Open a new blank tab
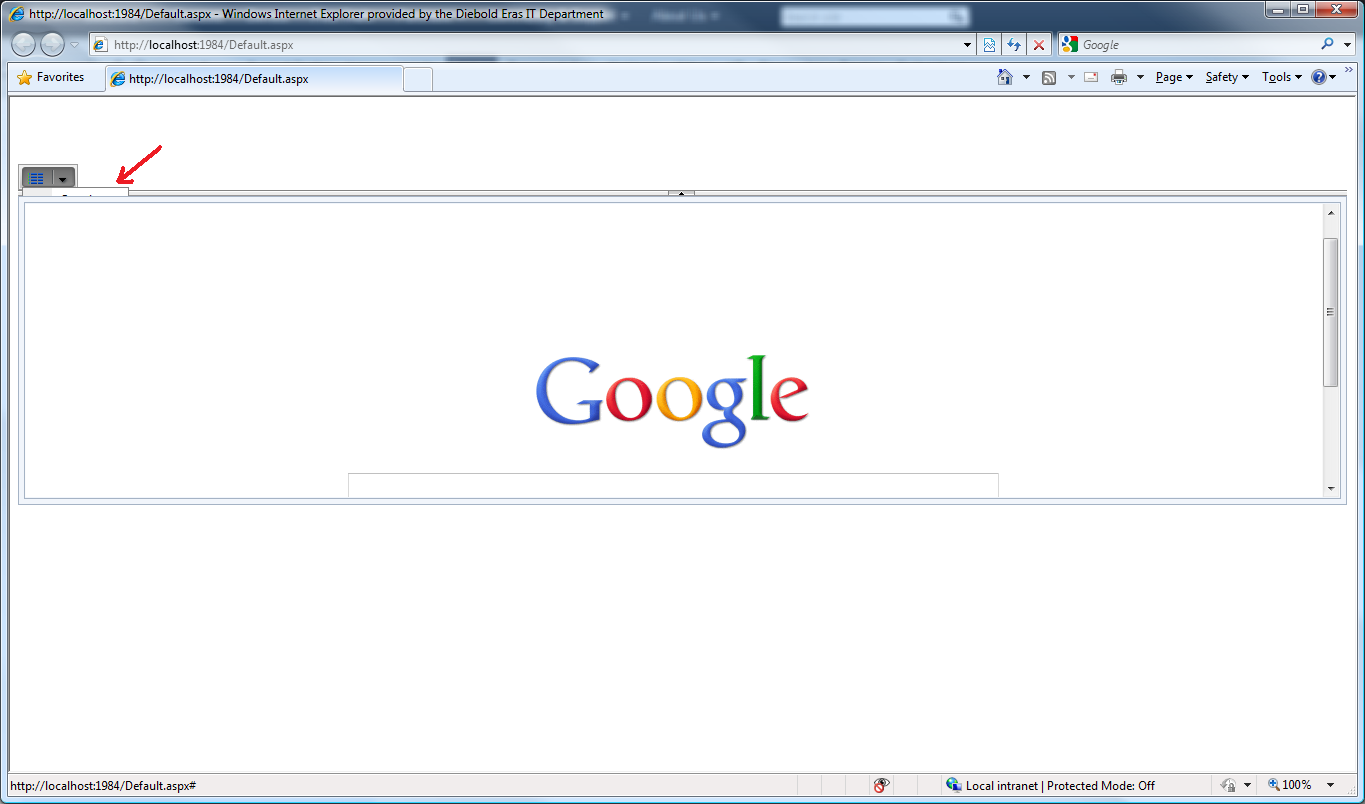The image size is (1365, 804). click(x=418, y=79)
